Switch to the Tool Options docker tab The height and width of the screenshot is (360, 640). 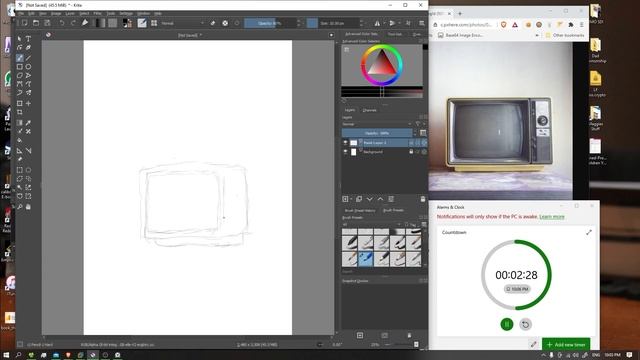(395, 34)
